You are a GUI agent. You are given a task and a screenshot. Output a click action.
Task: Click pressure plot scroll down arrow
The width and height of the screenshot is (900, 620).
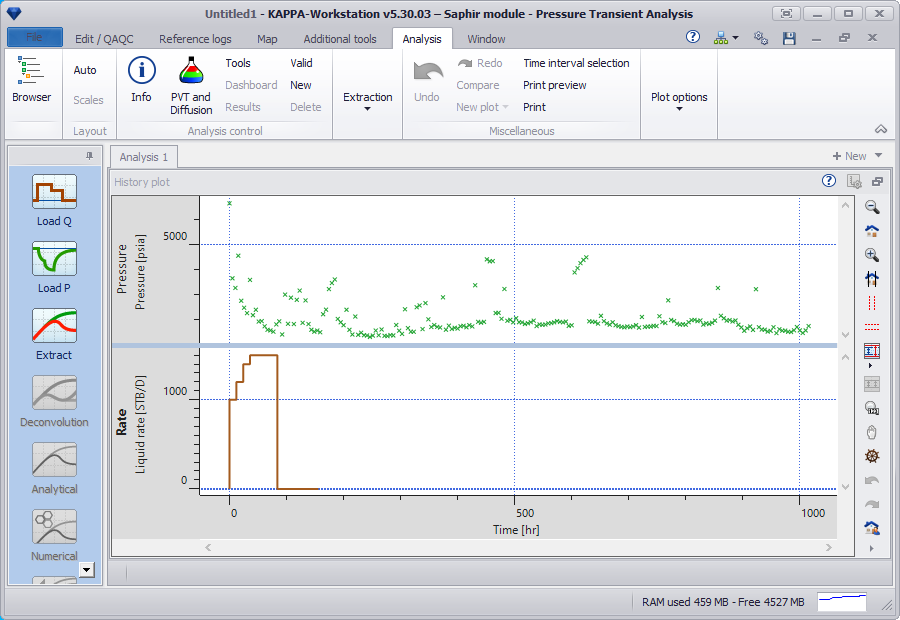(x=845, y=334)
